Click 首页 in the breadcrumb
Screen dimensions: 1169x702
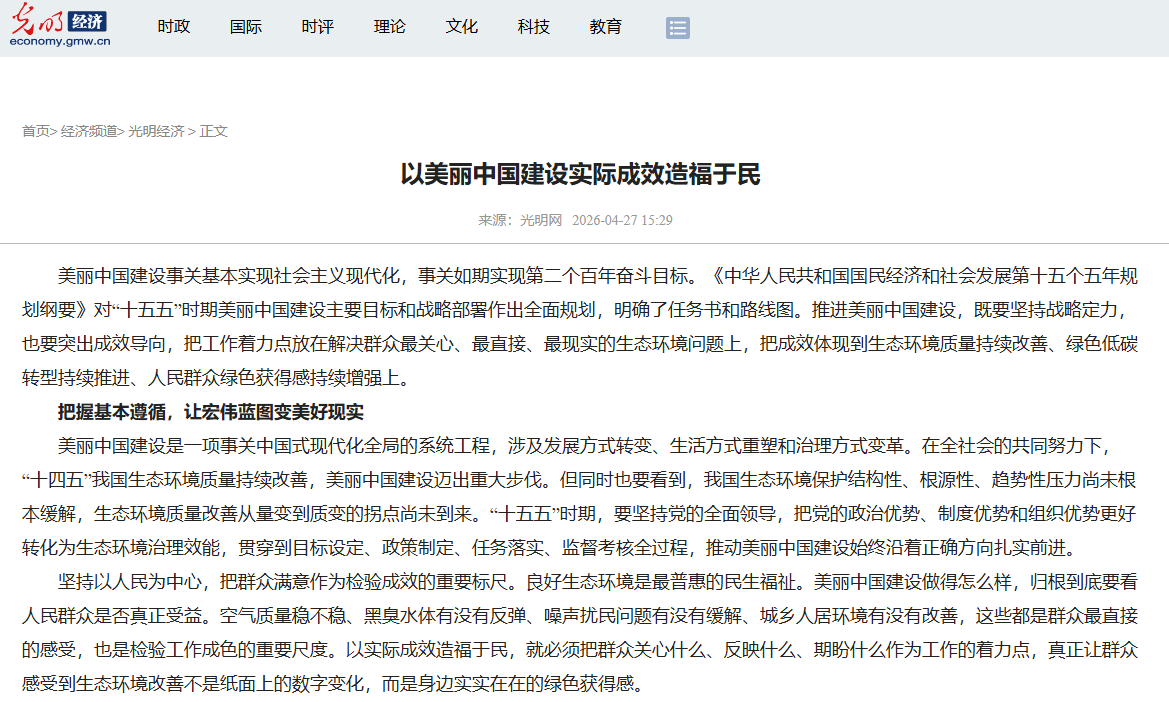pos(36,131)
